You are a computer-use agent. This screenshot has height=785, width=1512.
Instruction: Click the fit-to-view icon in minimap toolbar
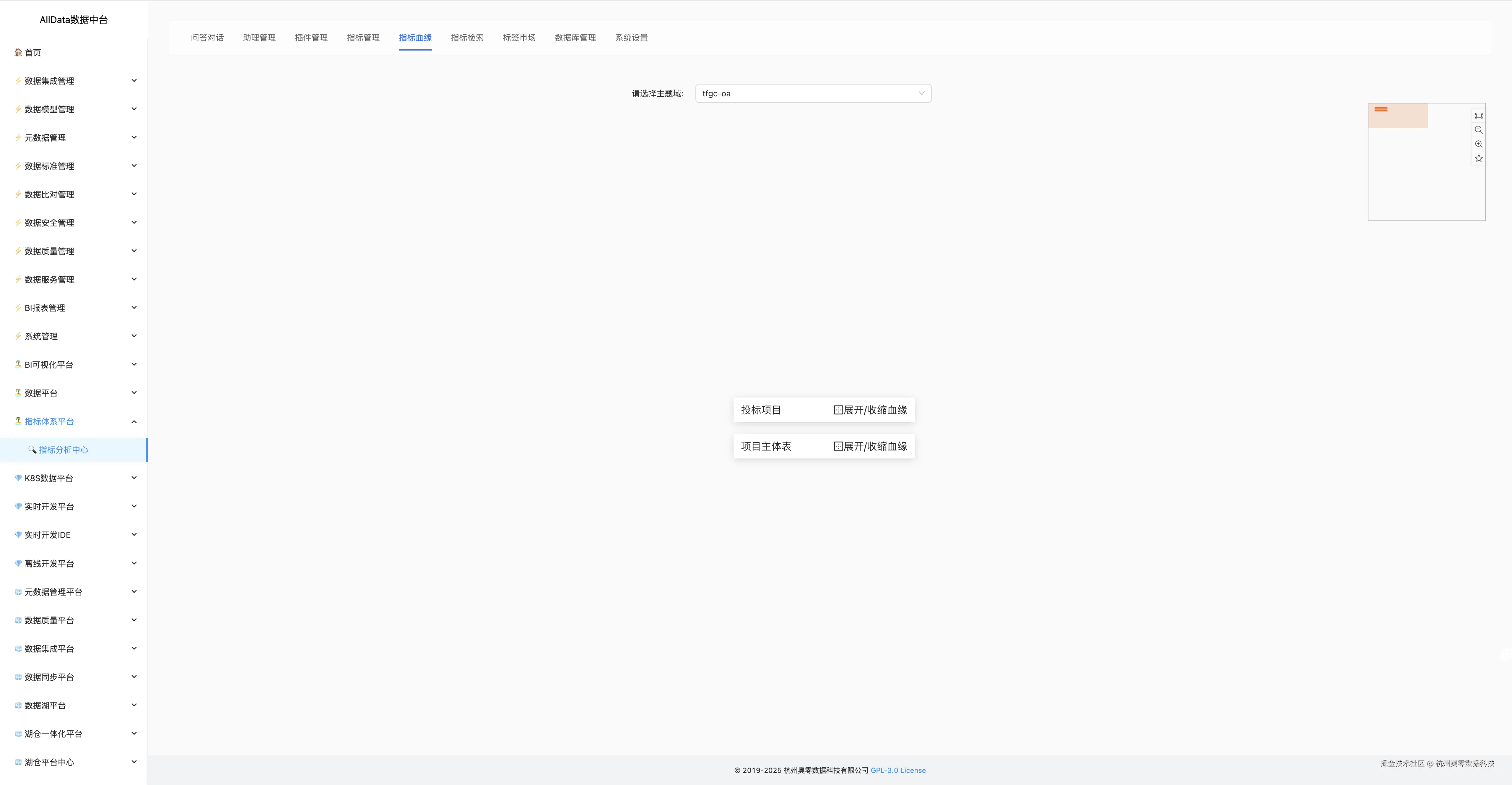[x=1479, y=116]
